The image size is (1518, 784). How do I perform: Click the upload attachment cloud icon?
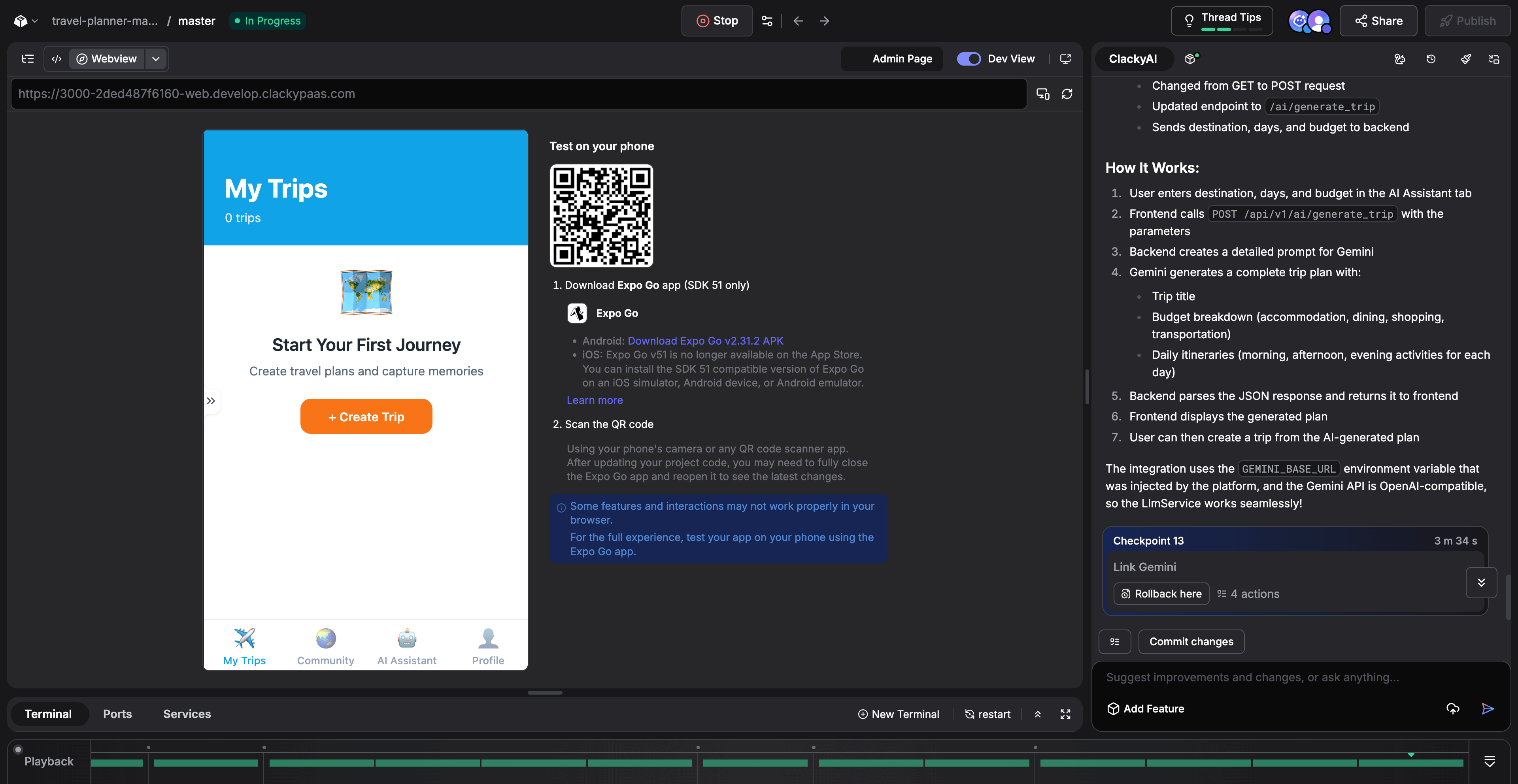click(x=1453, y=708)
